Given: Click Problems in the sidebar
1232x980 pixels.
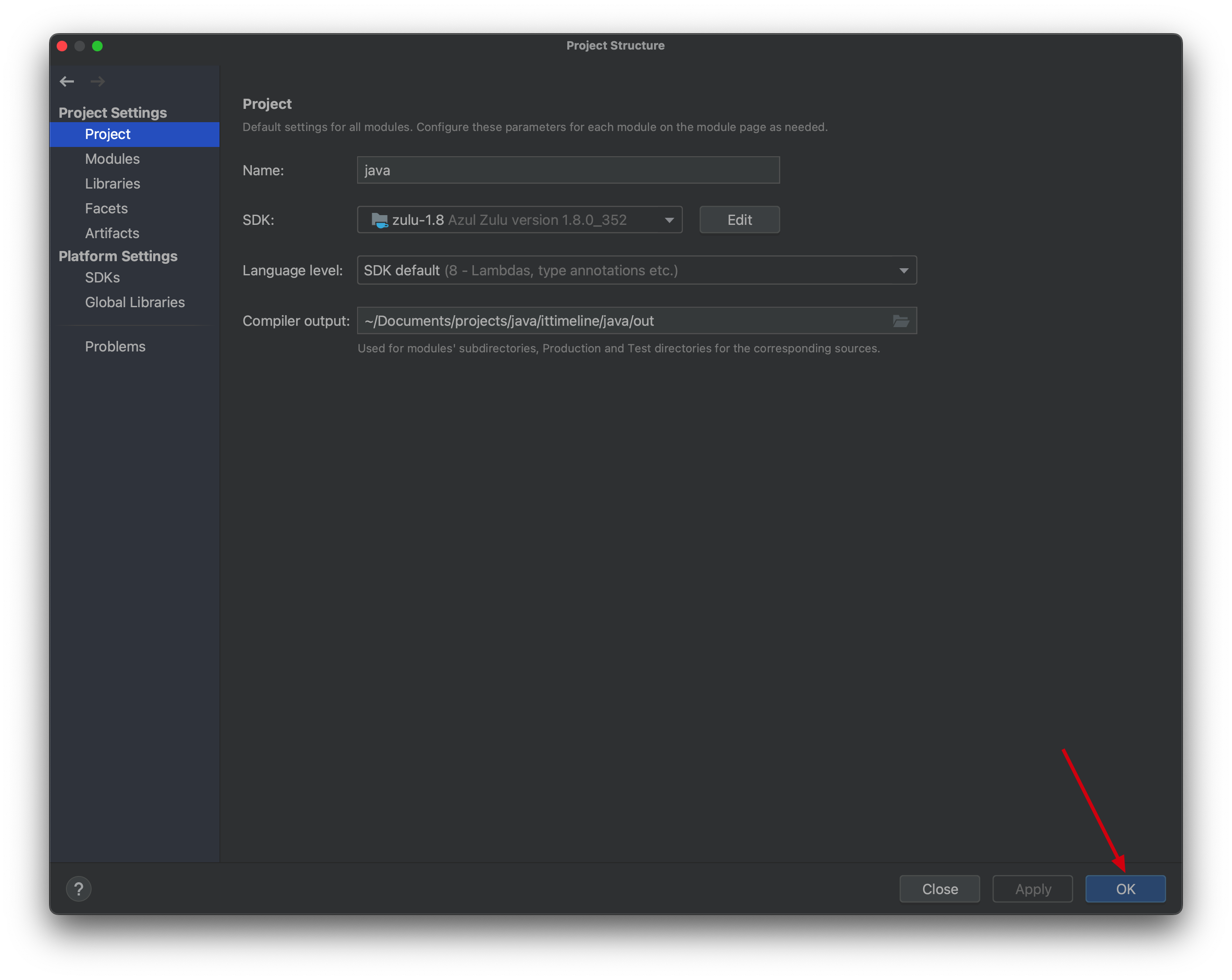Looking at the screenshot, I should [115, 347].
